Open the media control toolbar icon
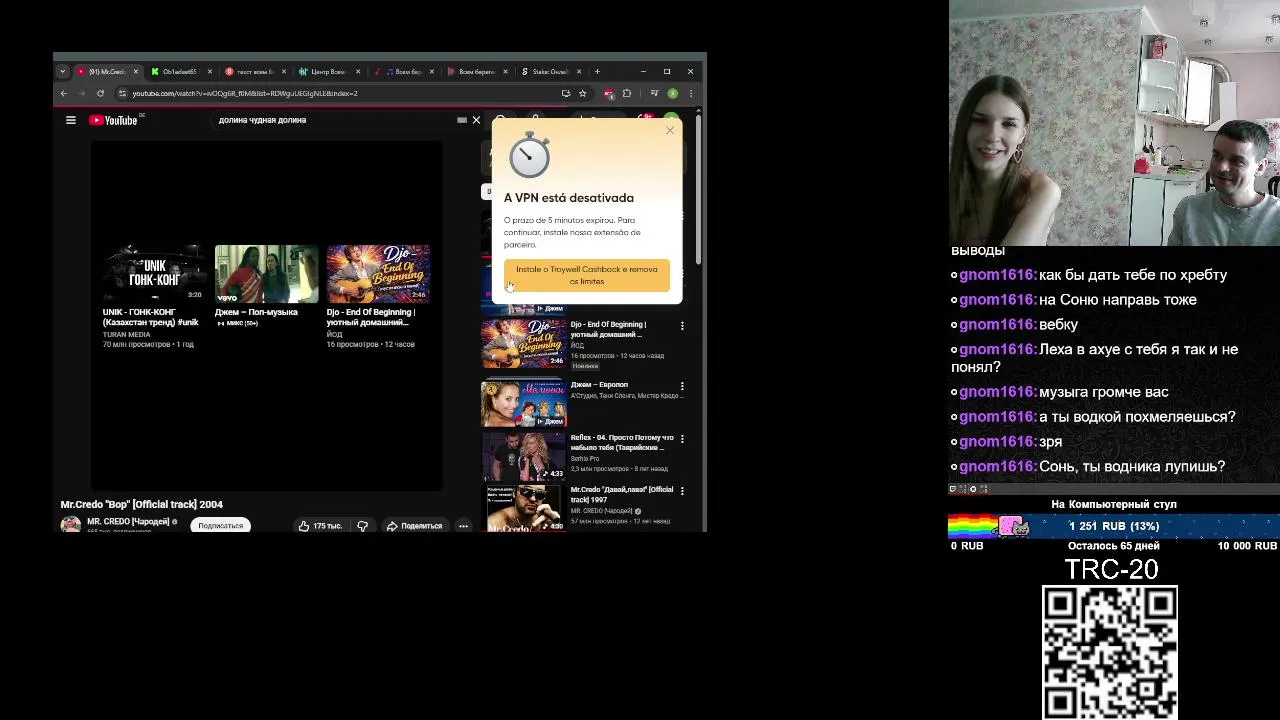Screen dimensions: 1280x720 (654, 93)
